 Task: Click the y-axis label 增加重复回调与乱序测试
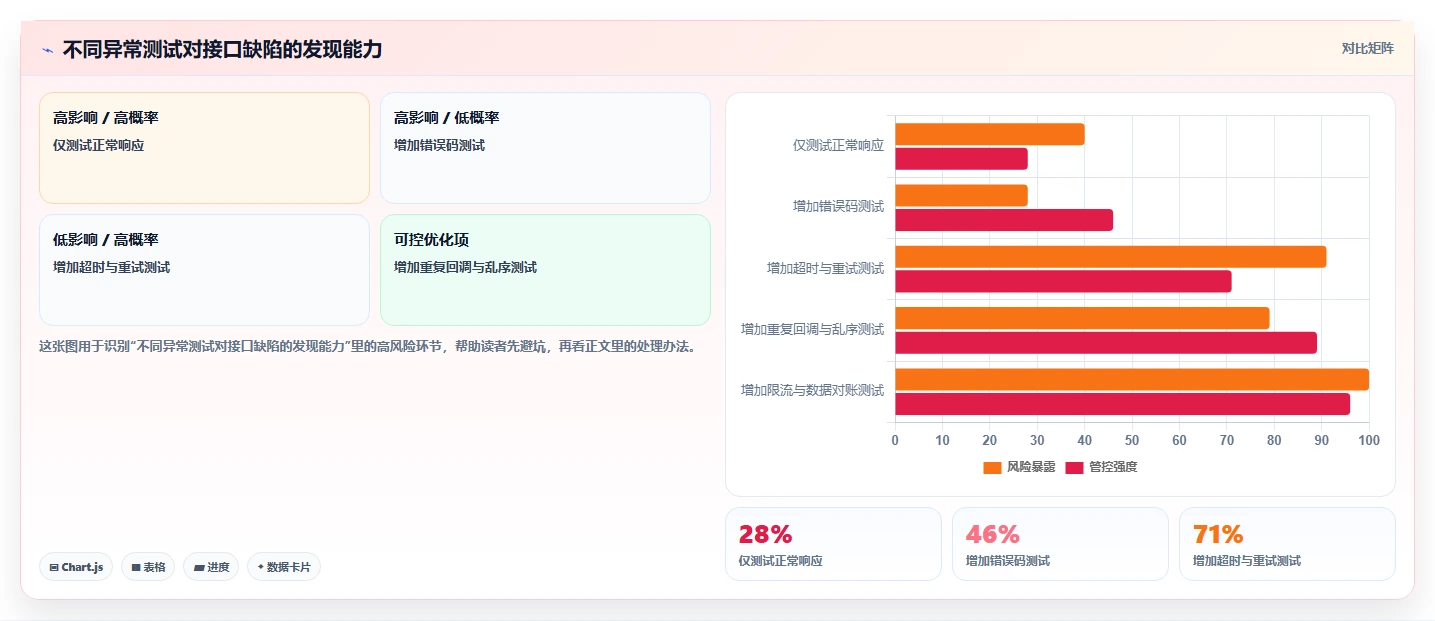[x=812, y=329]
